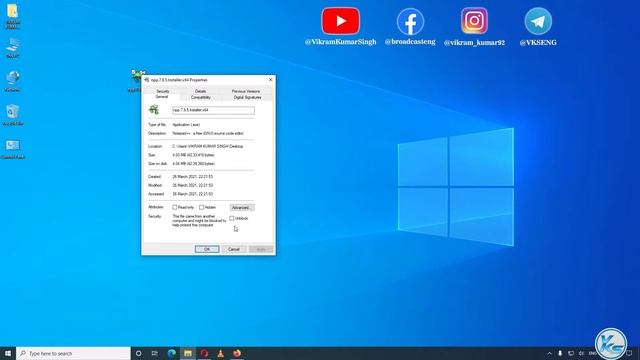This screenshot has width=640, height=360.
Task: Switch to the Security tab
Action: point(163,91)
